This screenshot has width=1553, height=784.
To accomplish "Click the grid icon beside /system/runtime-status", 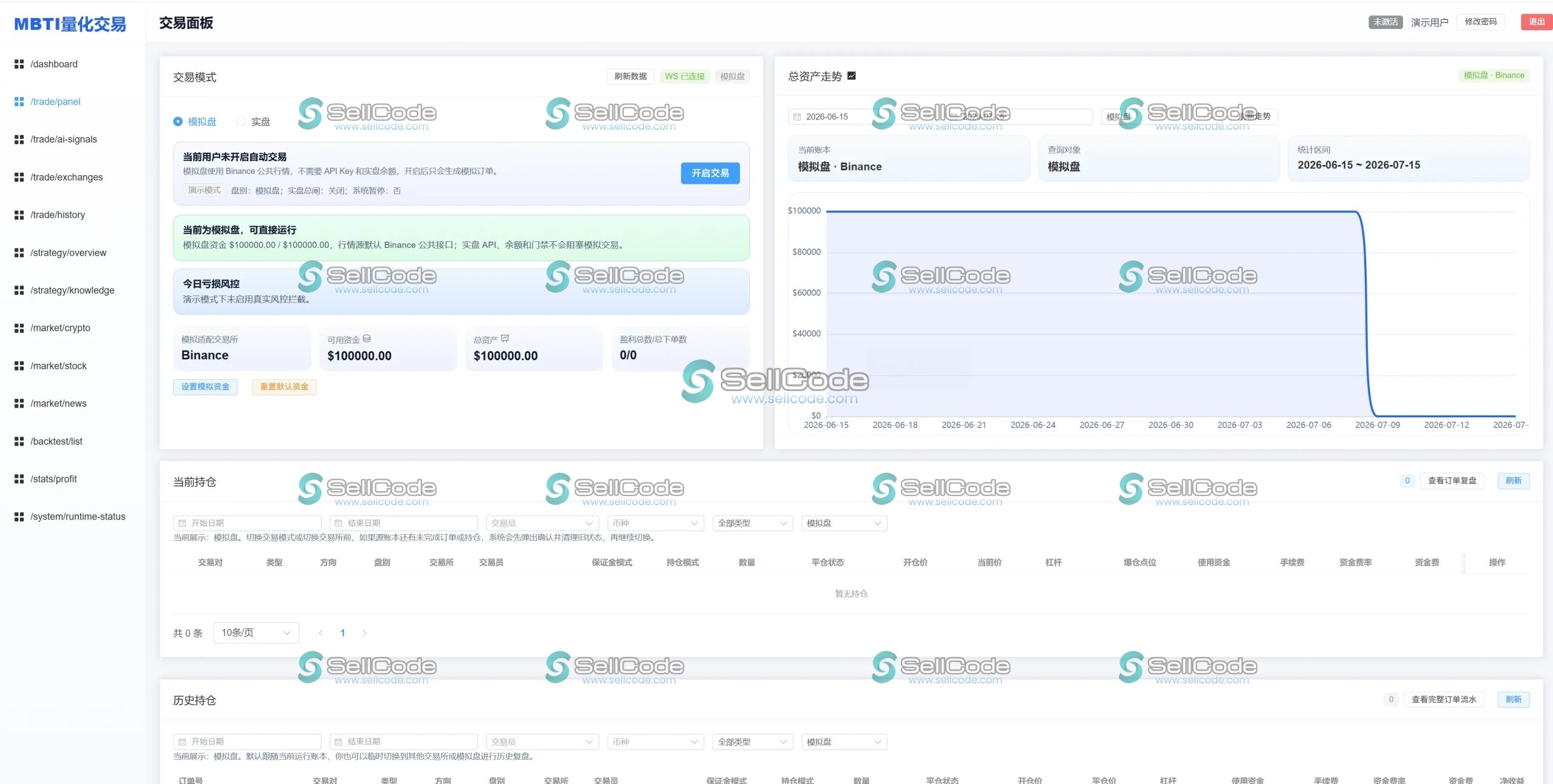I will point(19,517).
